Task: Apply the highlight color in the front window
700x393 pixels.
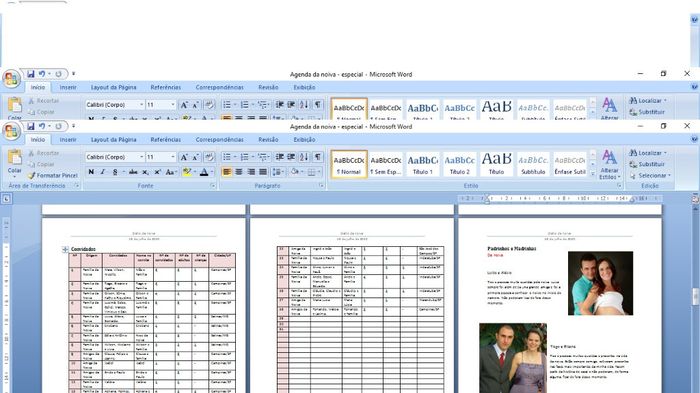Action: (x=187, y=172)
